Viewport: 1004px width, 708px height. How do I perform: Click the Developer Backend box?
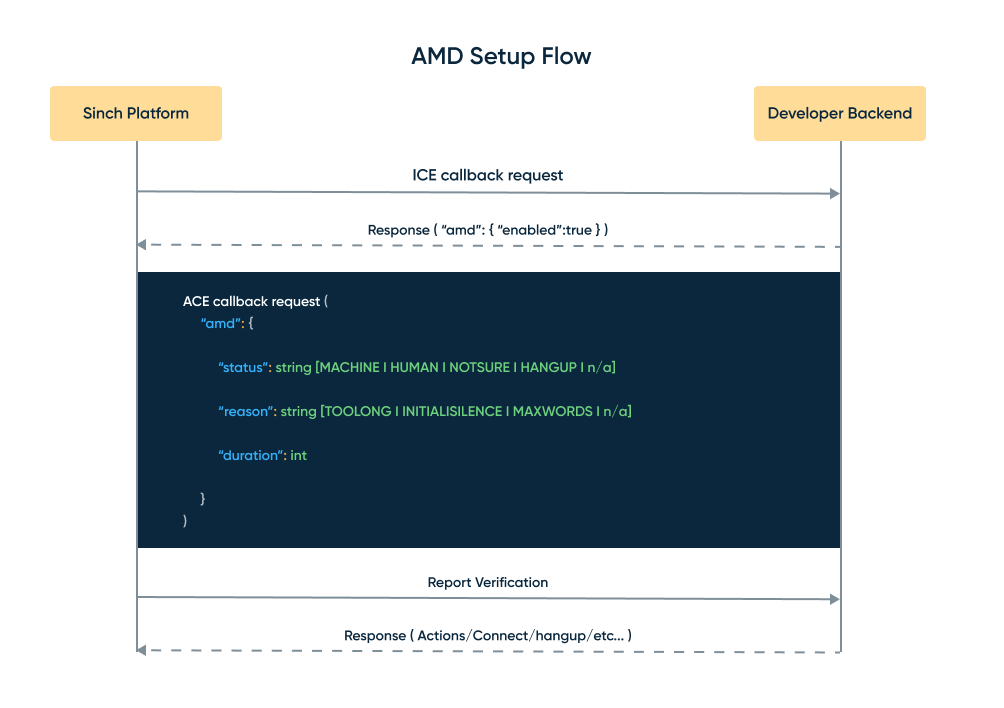click(839, 113)
